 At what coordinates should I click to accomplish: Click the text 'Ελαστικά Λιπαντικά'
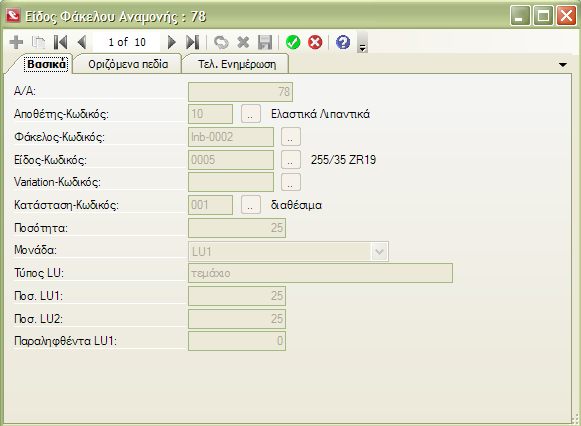click(x=321, y=114)
